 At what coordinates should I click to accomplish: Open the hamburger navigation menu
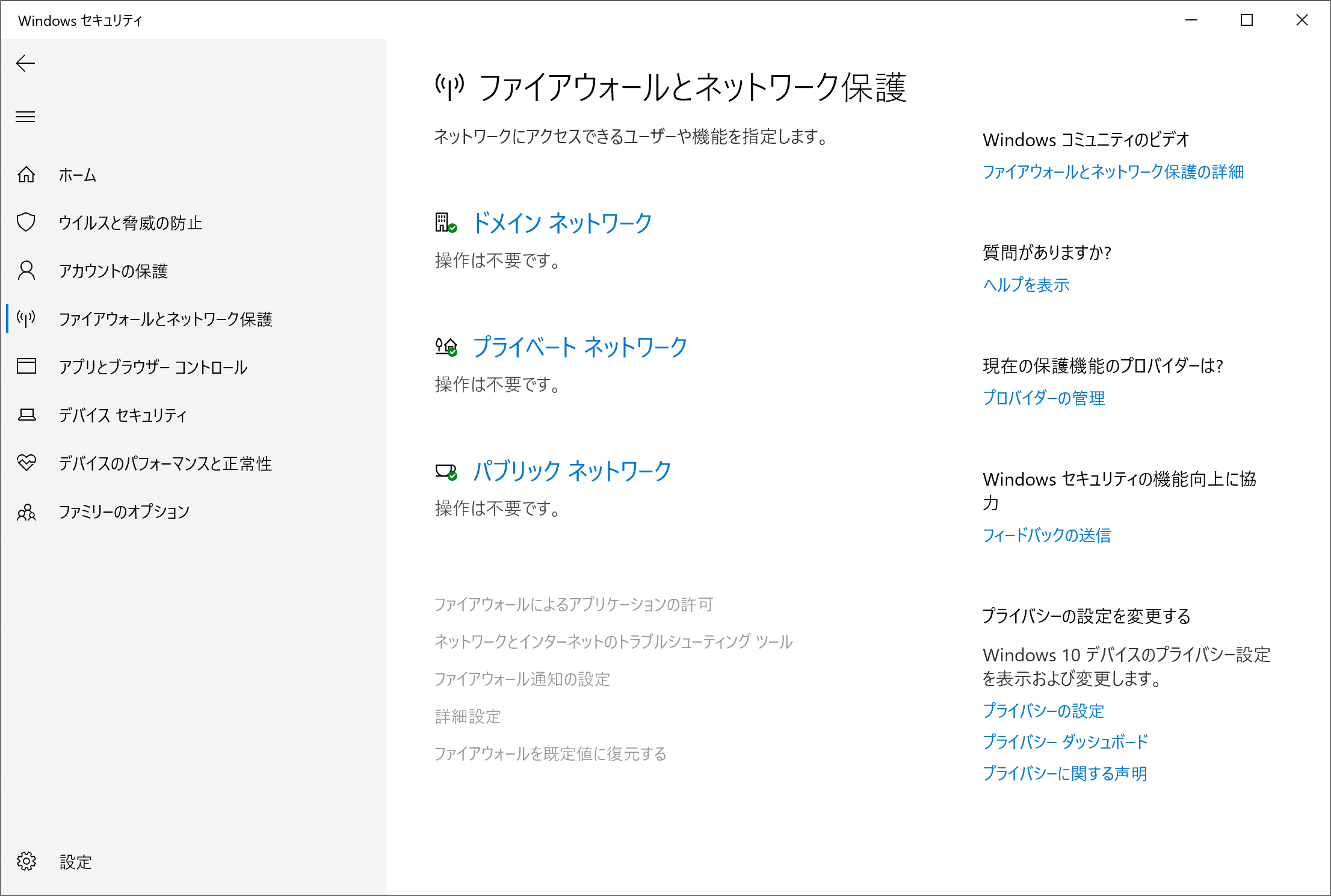click(x=25, y=117)
